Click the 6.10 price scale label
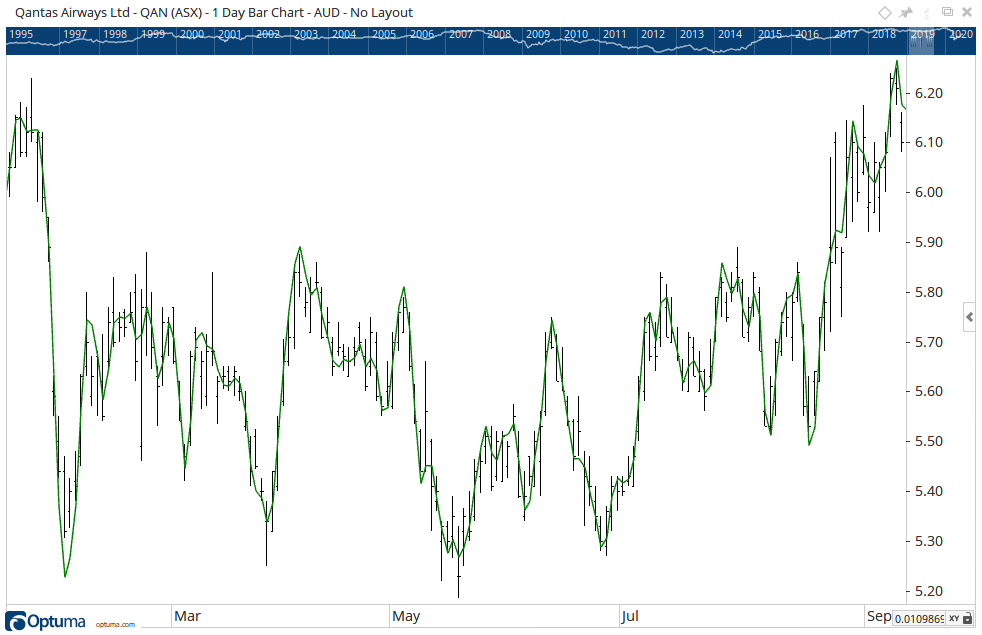Image resolution: width=982 pixels, height=635 pixels. pyautogui.click(x=929, y=143)
